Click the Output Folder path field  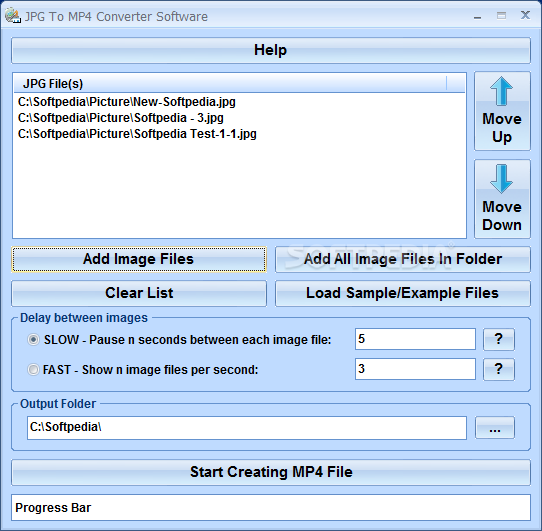pyautogui.click(x=247, y=428)
